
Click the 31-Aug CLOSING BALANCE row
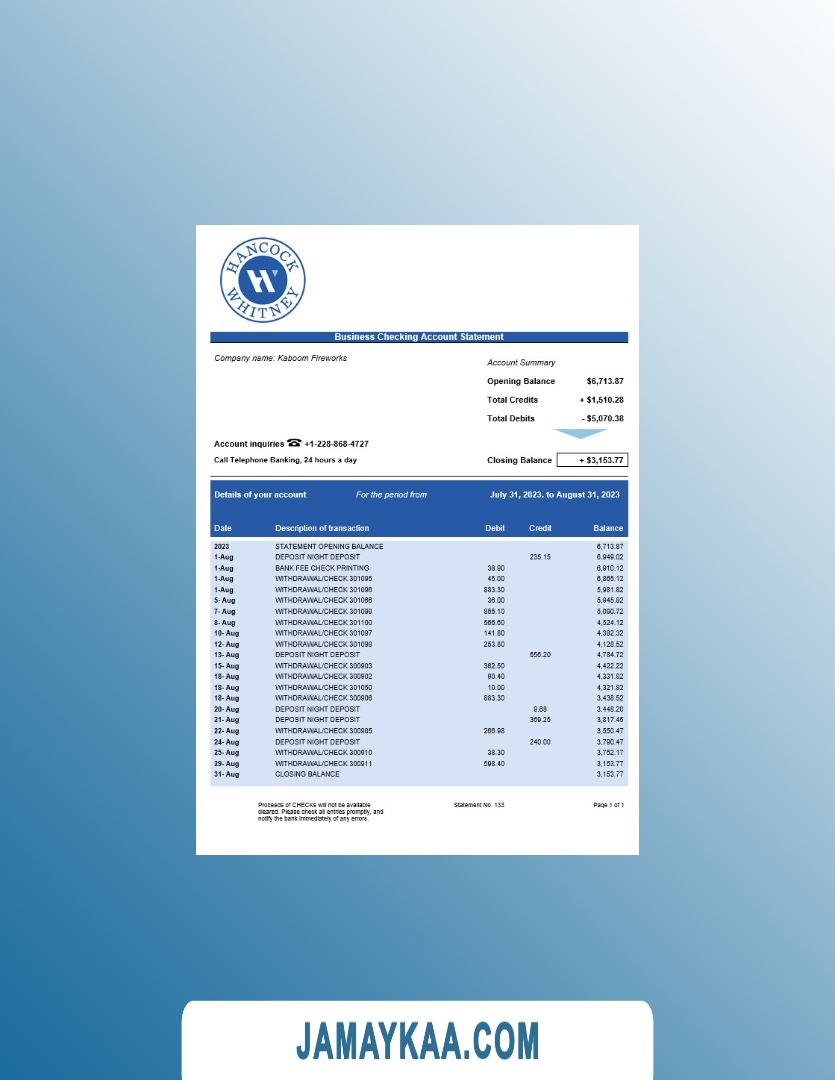(x=307, y=774)
